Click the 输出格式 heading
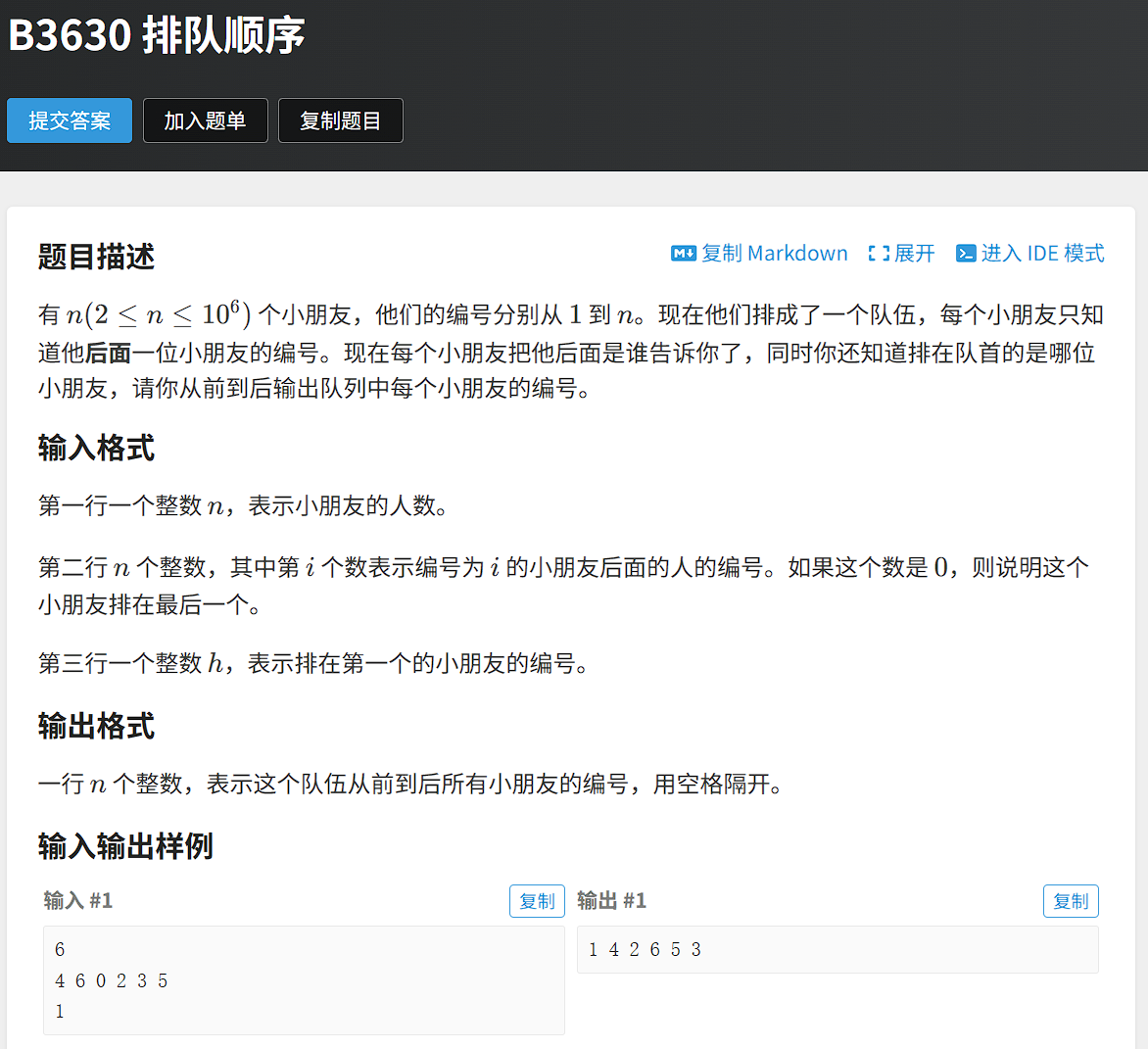Image resolution: width=1148 pixels, height=1049 pixels. (96, 726)
